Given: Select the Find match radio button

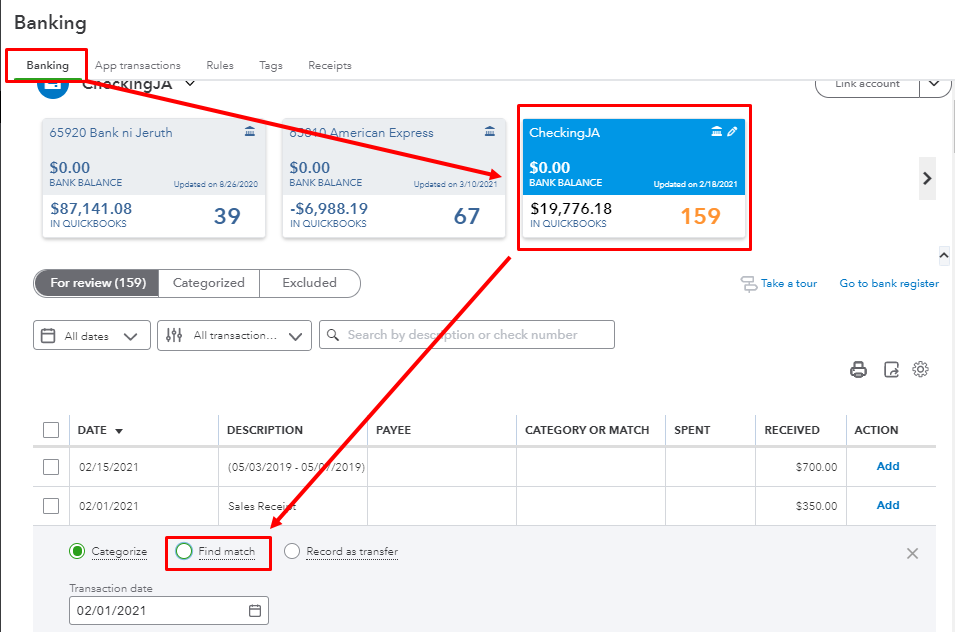Looking at the screenshot, I should (x=184, y=551).
